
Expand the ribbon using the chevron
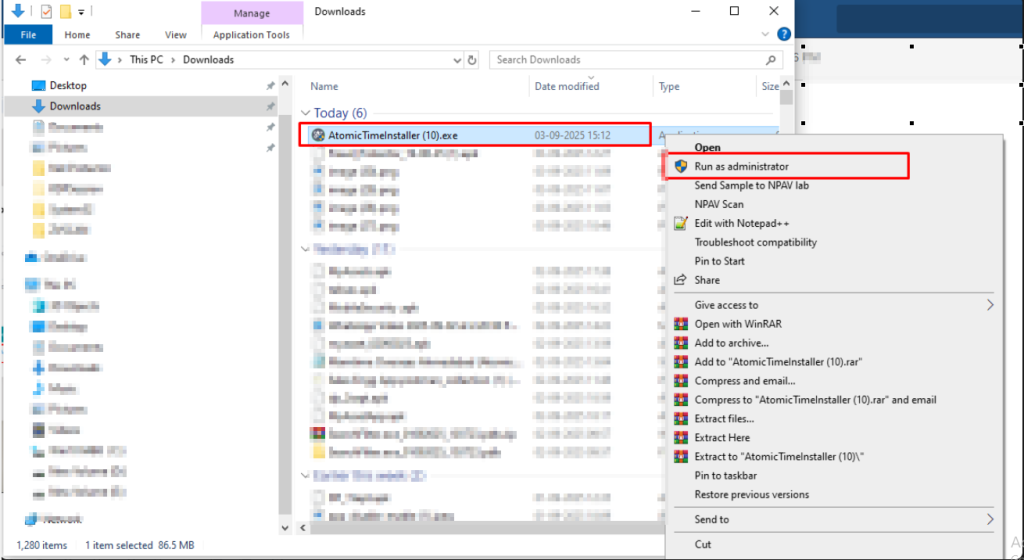[x=764, y=35]
